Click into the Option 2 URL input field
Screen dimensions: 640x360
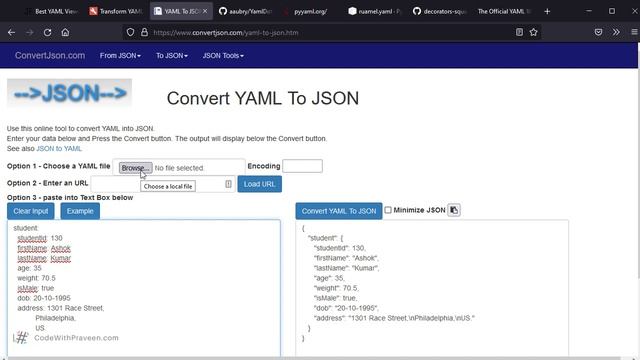click(x=163, y=184)
